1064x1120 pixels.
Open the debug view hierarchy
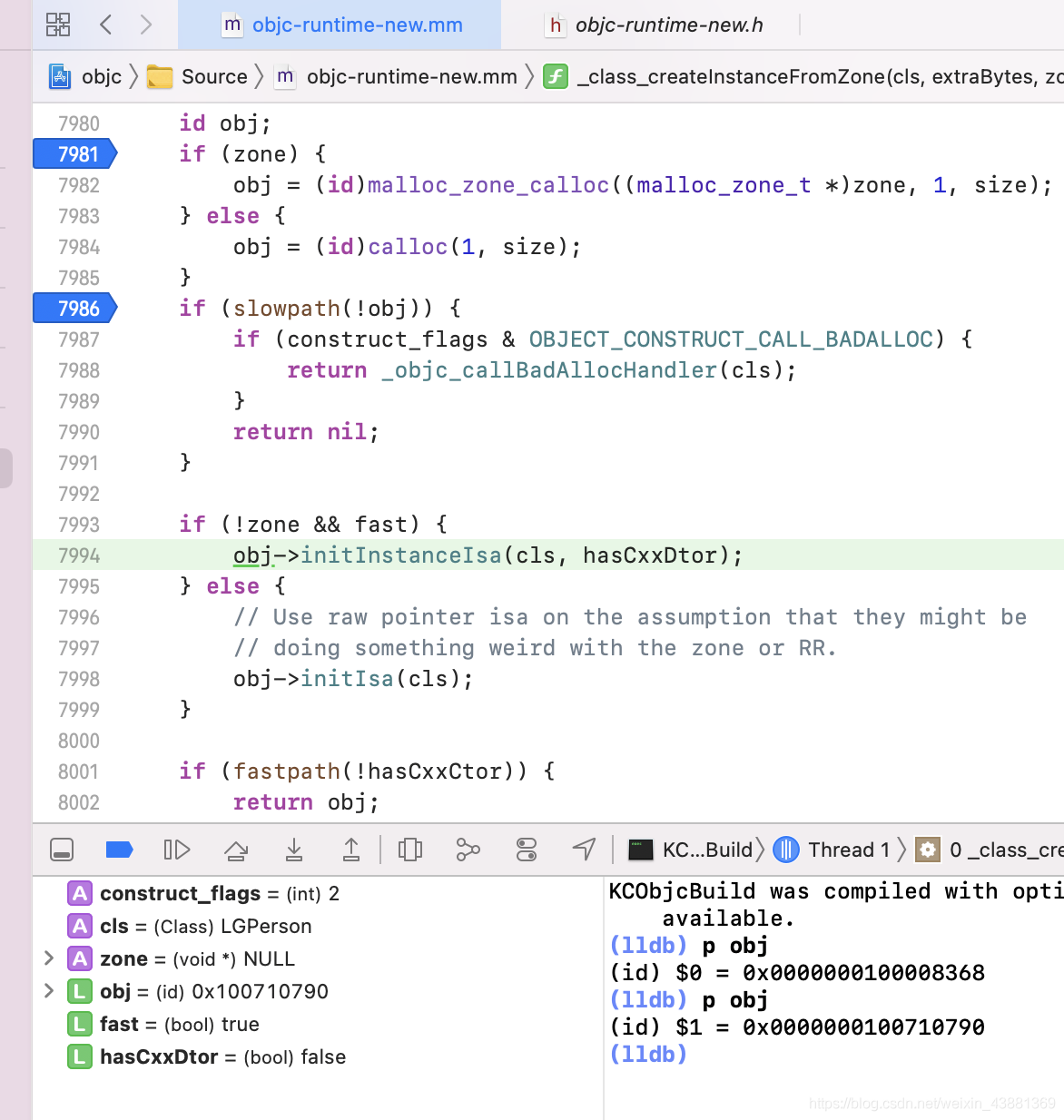(x=410, y=850)
